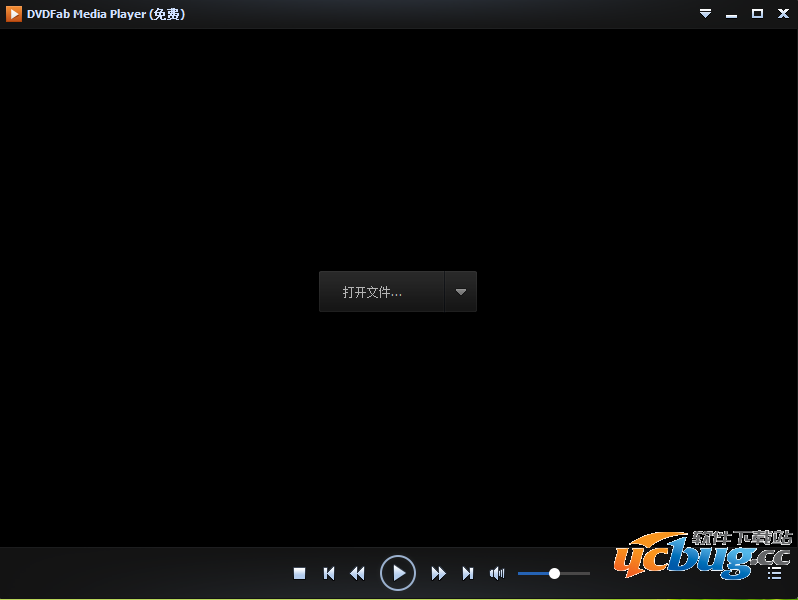Skip to the previous track
The width and height of the screenshot is (798, 600).
(329, 573)
